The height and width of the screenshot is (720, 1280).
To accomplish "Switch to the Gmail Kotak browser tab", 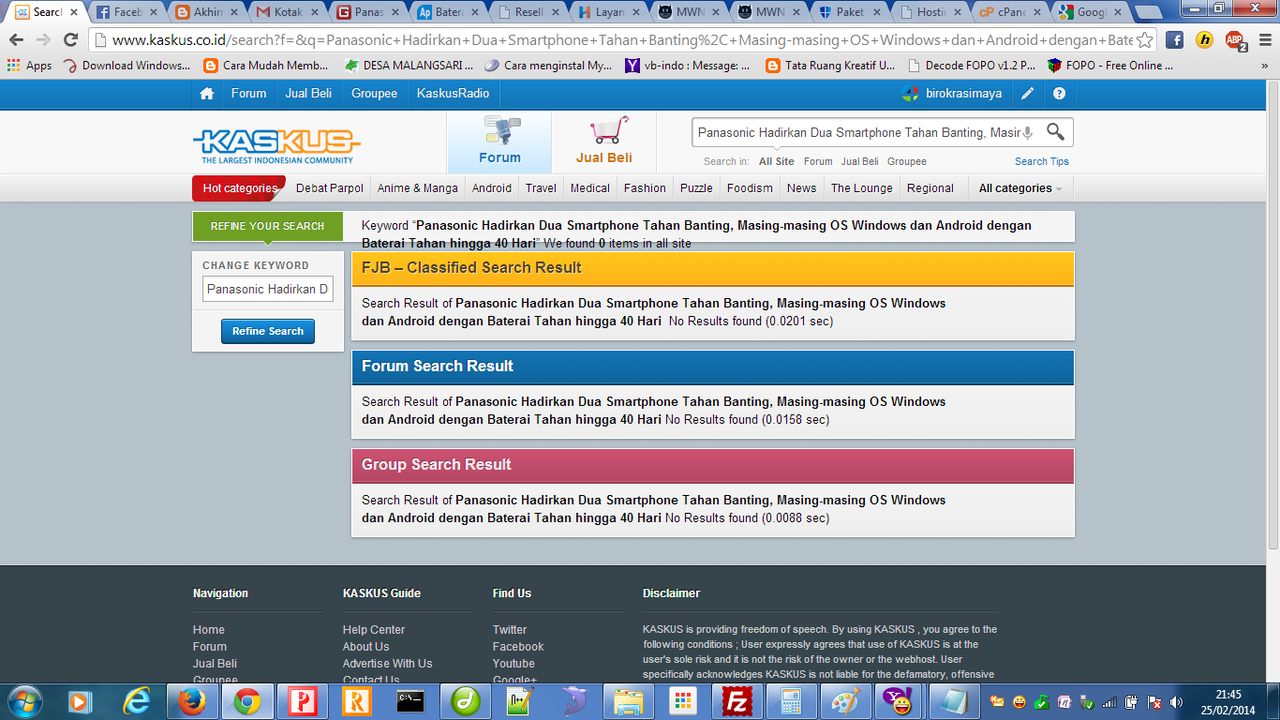I will click(x=288, y=13).
